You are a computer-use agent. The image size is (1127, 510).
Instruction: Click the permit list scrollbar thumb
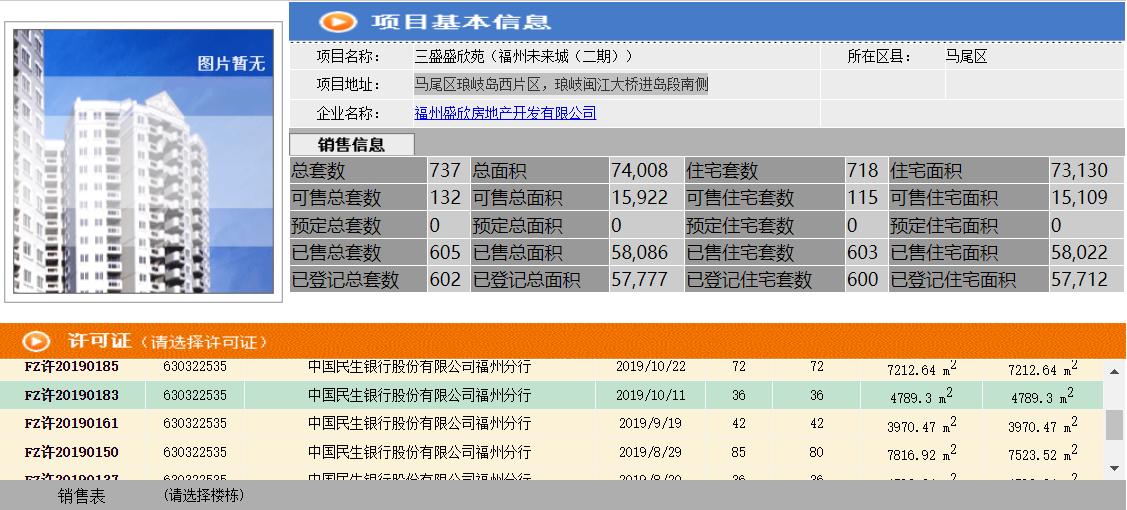tap(1114, 425)
